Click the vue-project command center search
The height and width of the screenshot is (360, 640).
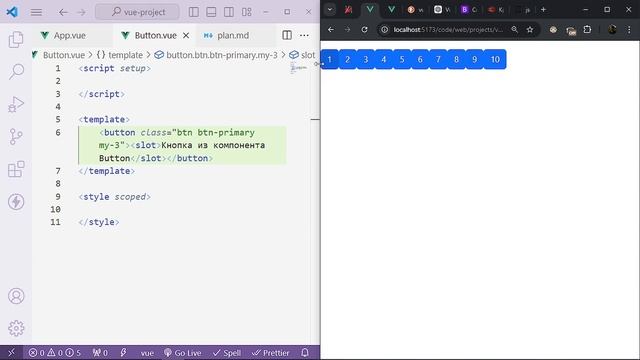(x=137, y=12)
